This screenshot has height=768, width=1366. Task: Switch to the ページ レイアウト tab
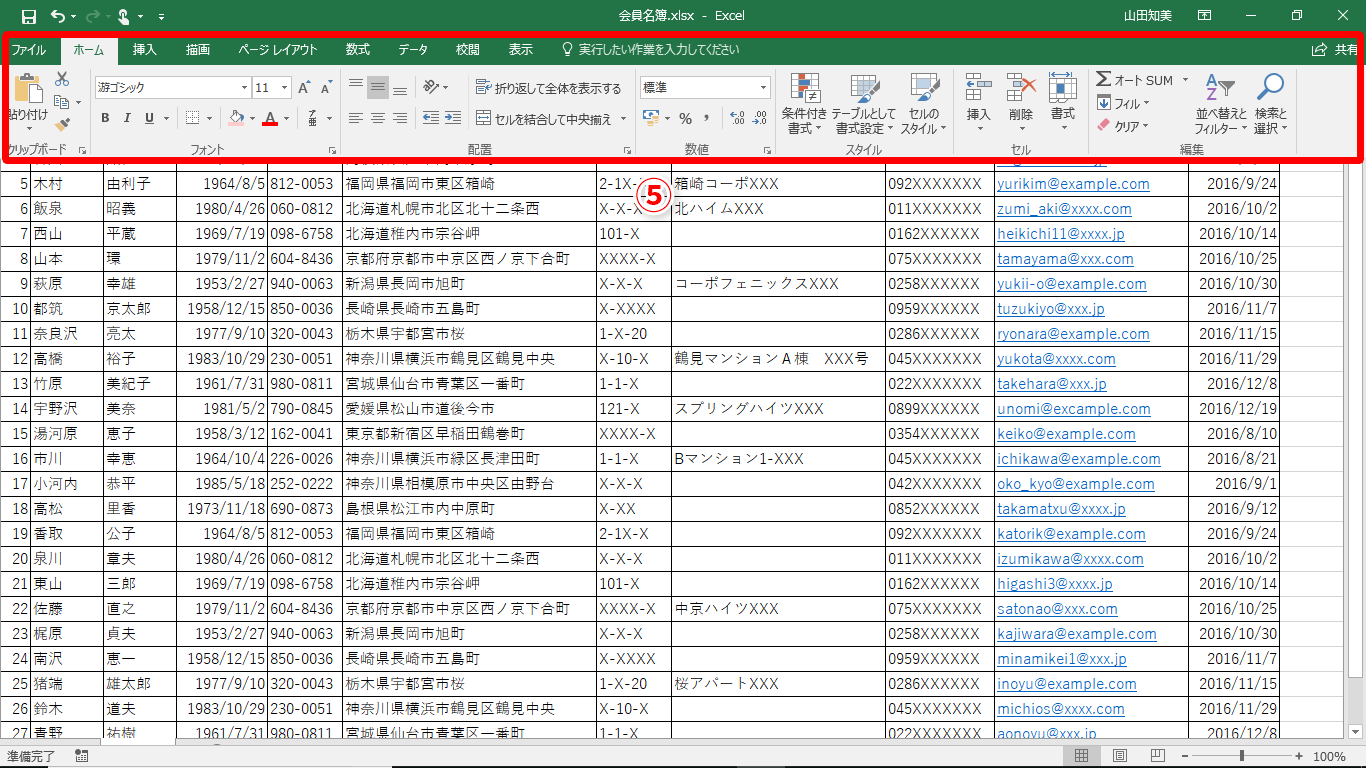(278, 49)
